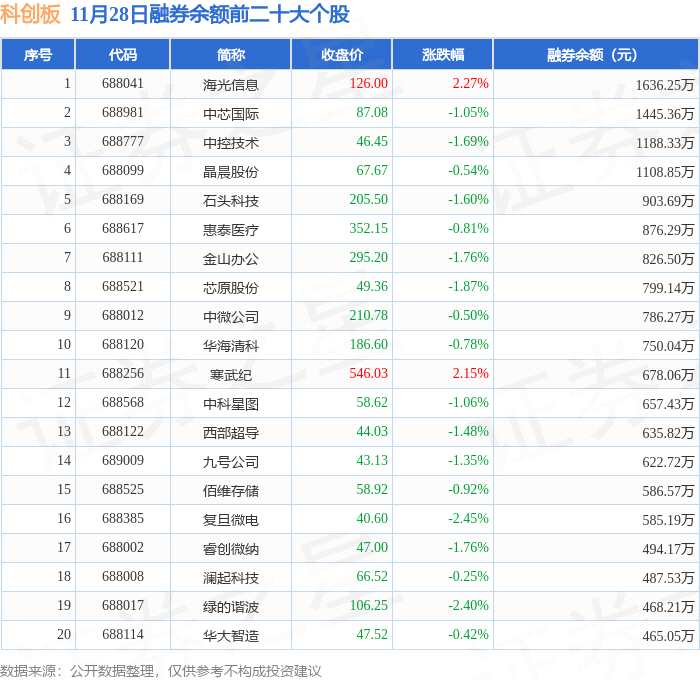
Task: Select change value 2.27%
Action: [470, 83]
